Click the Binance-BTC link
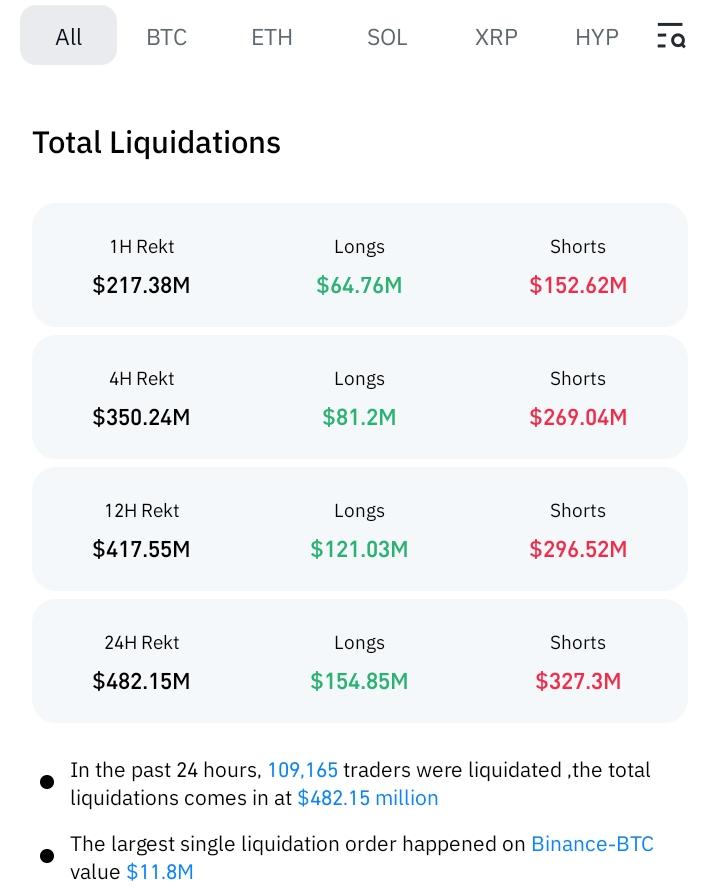The width and height of the screenshot is (720, 894). click(592, 843)
